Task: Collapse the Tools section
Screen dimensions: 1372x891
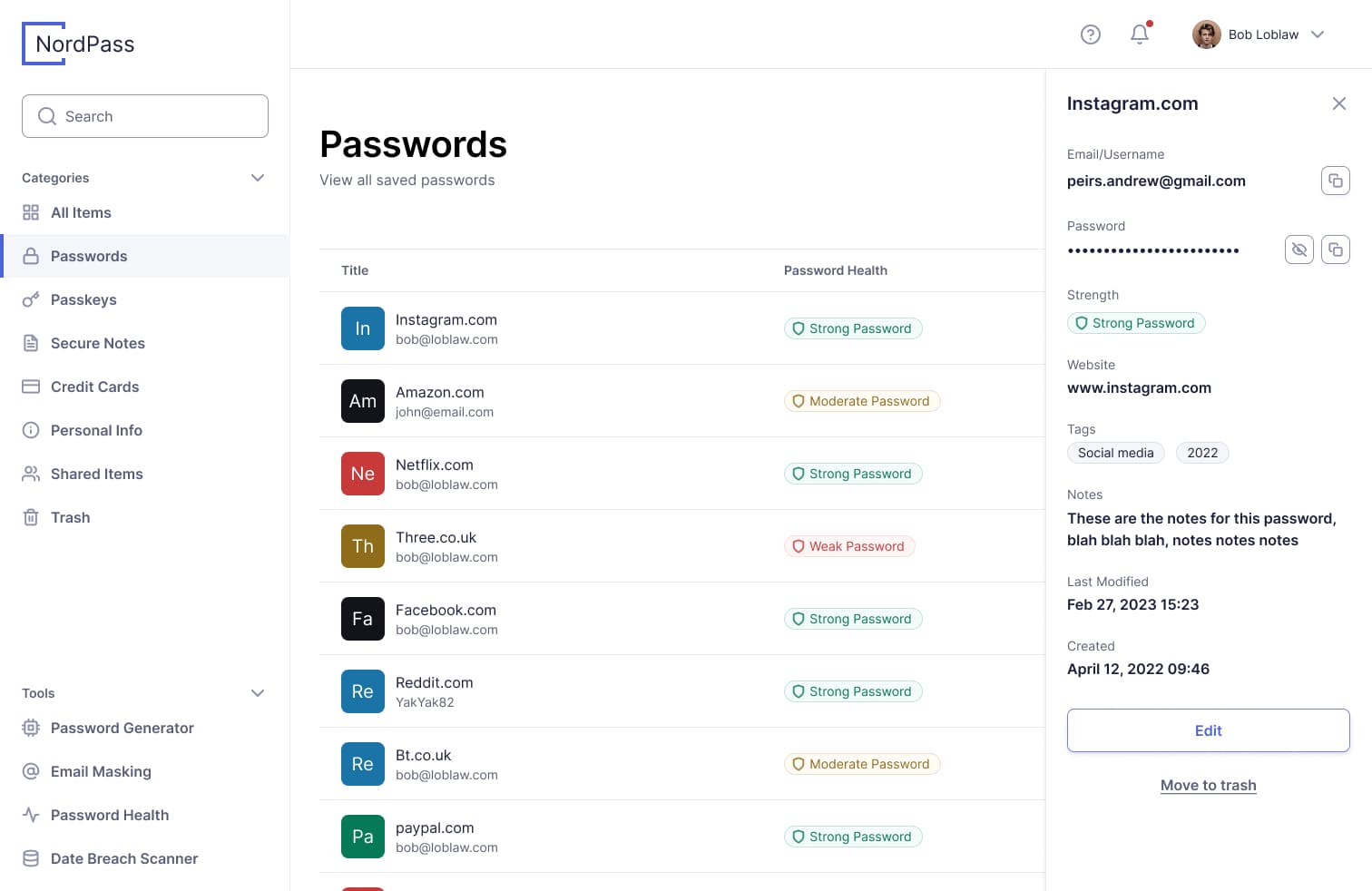Action: pyautogui.click(x=258, y=693)
